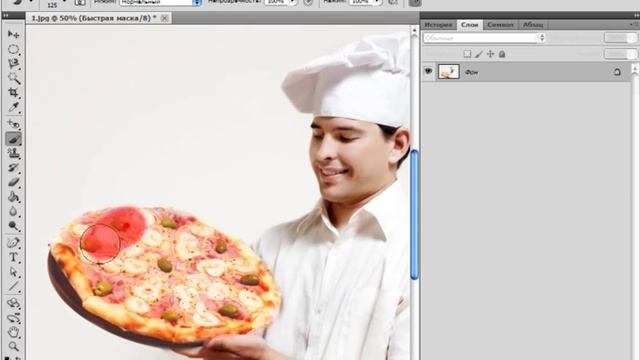The height and width of the screenshot is (360, 640).
Task: Click the lock icon on the Фон layer
Action: click(617, 72)
